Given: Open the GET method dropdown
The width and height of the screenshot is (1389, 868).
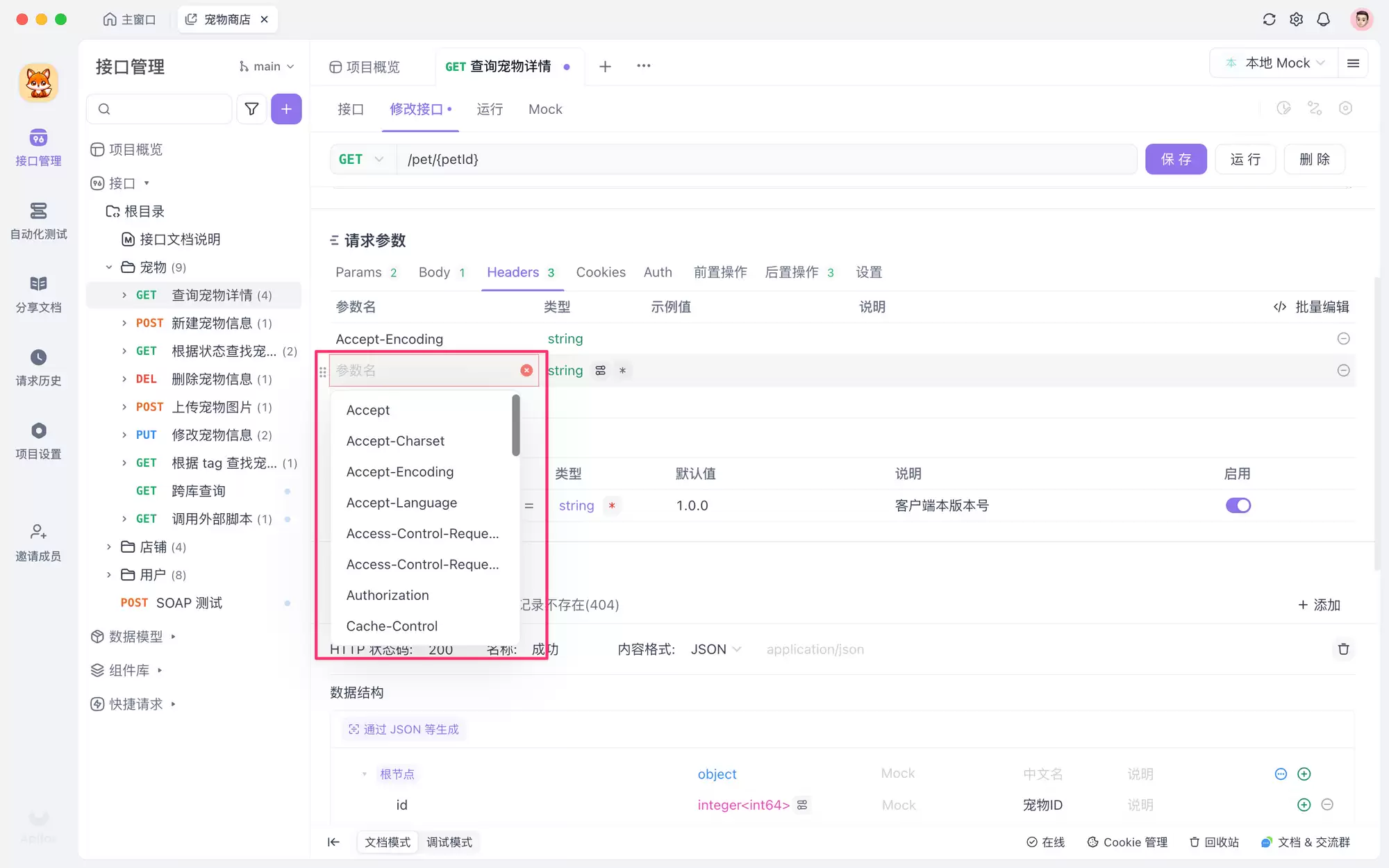Looking at the screenshot, I should point(362,159).
